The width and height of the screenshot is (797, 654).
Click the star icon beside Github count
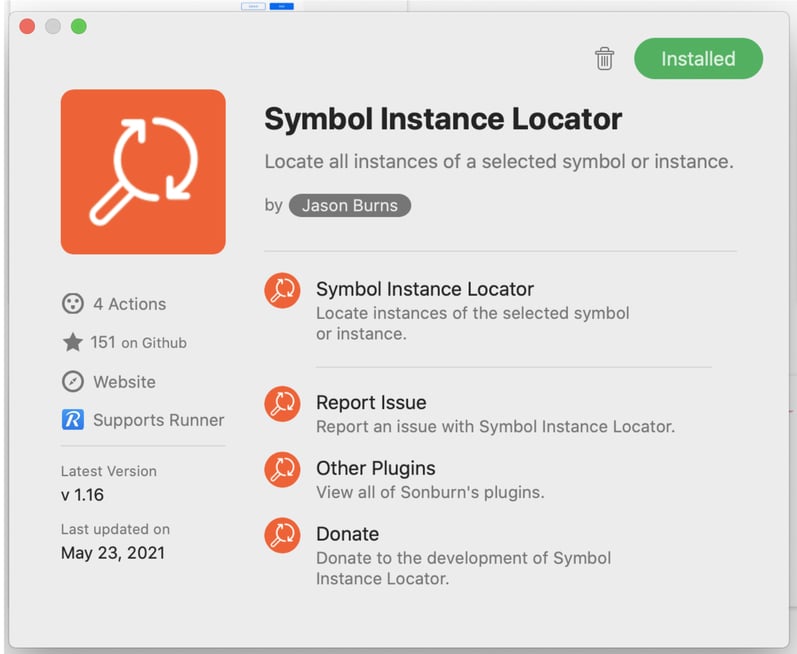pos(72,343)
